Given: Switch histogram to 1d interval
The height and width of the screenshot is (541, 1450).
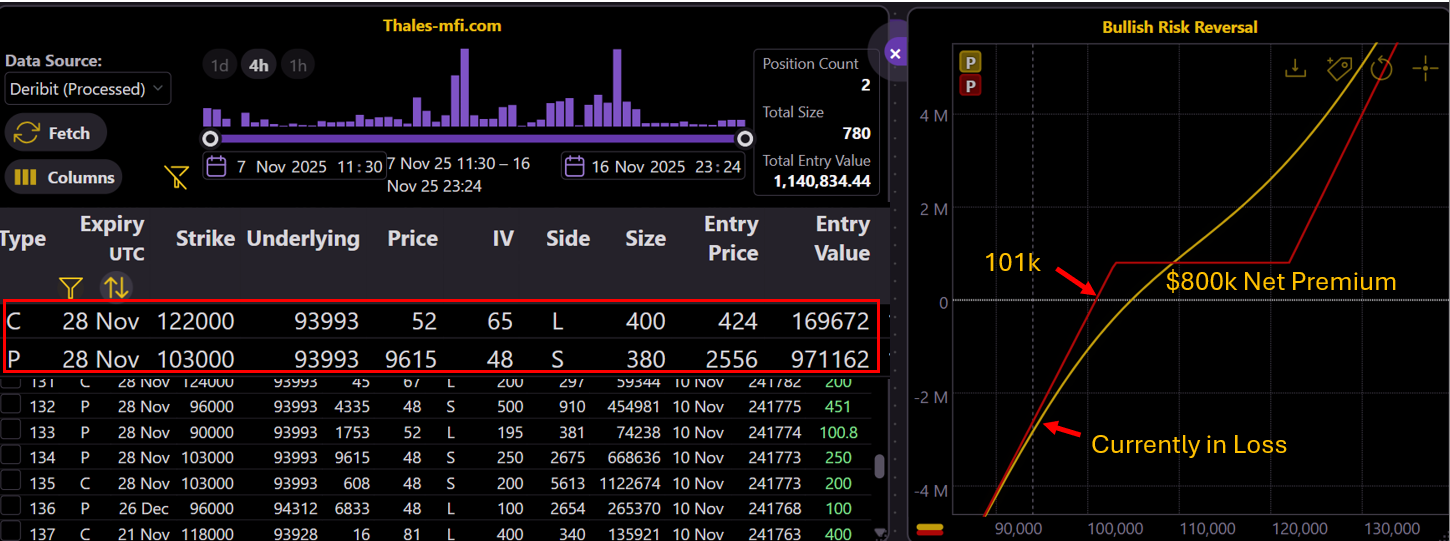Looking at the screenshot, I should pos(220,66).
